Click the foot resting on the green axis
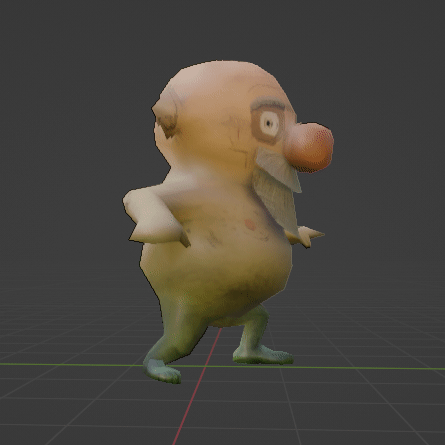 pos(263,355)
